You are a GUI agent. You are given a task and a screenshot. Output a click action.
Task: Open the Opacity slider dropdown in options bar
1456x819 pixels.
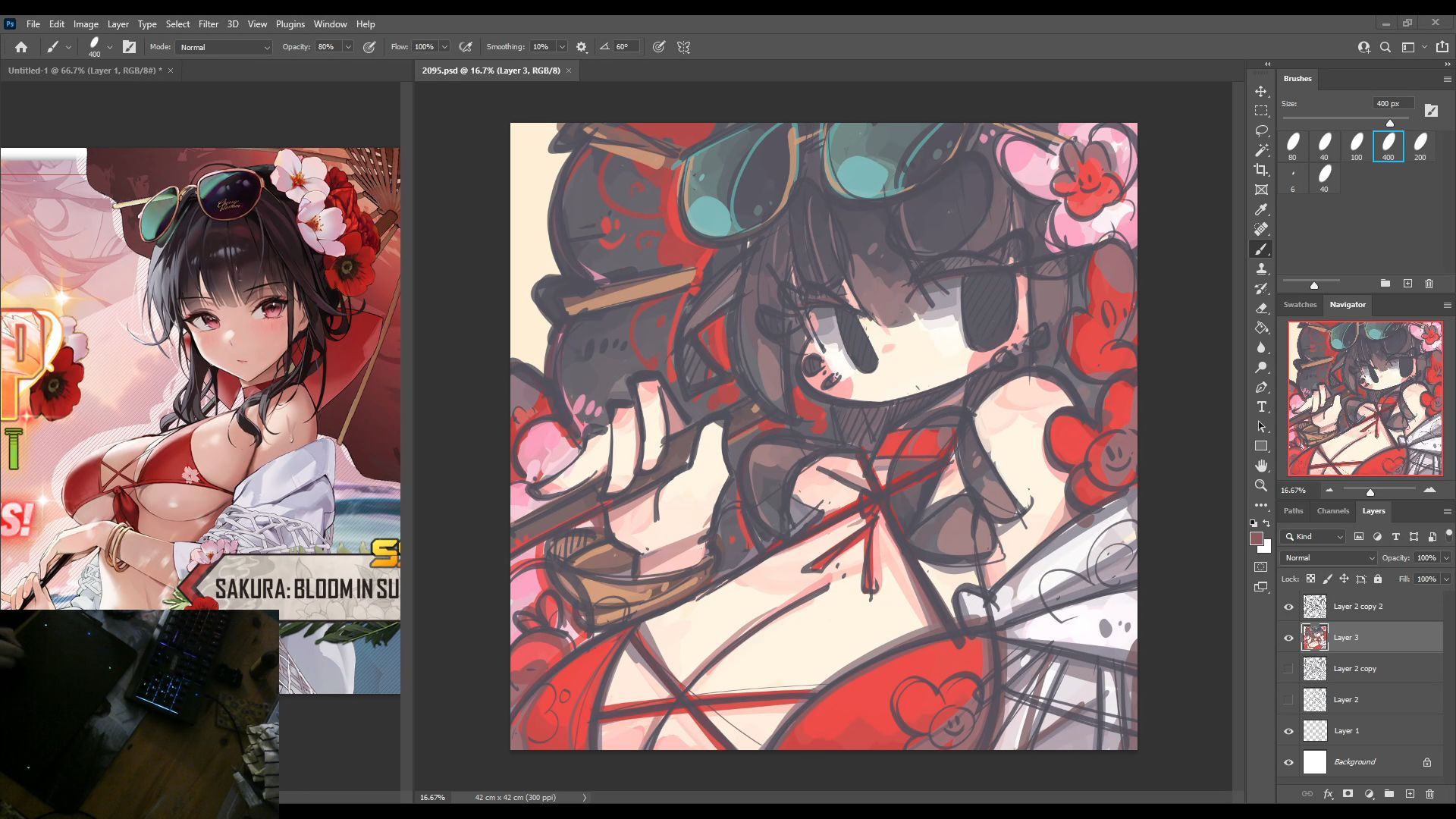[x=348, y=47]
